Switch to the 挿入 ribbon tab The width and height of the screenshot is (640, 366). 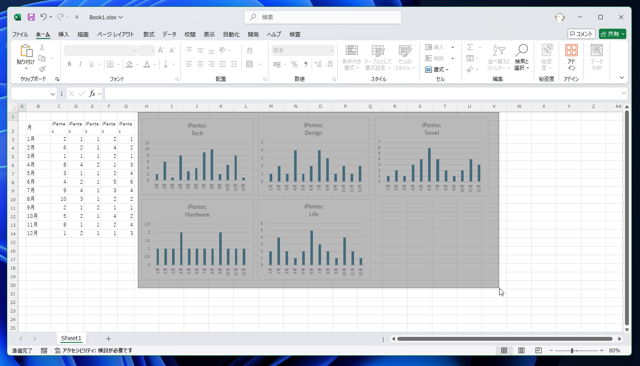[63, 35]
